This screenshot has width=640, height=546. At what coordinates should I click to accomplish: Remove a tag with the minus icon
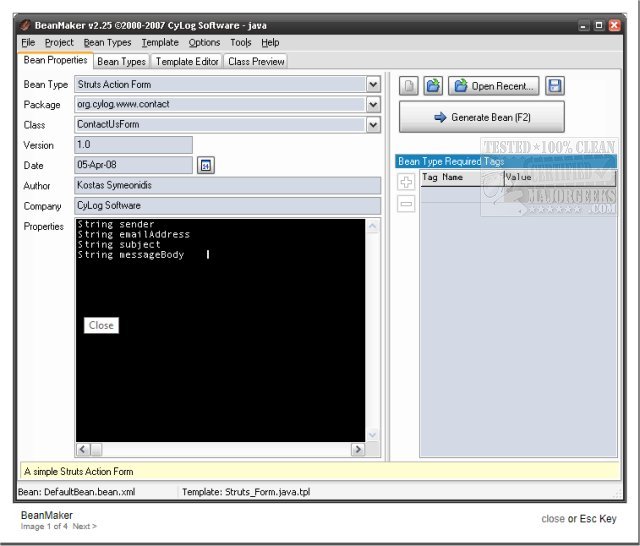(x=406, y=204)
